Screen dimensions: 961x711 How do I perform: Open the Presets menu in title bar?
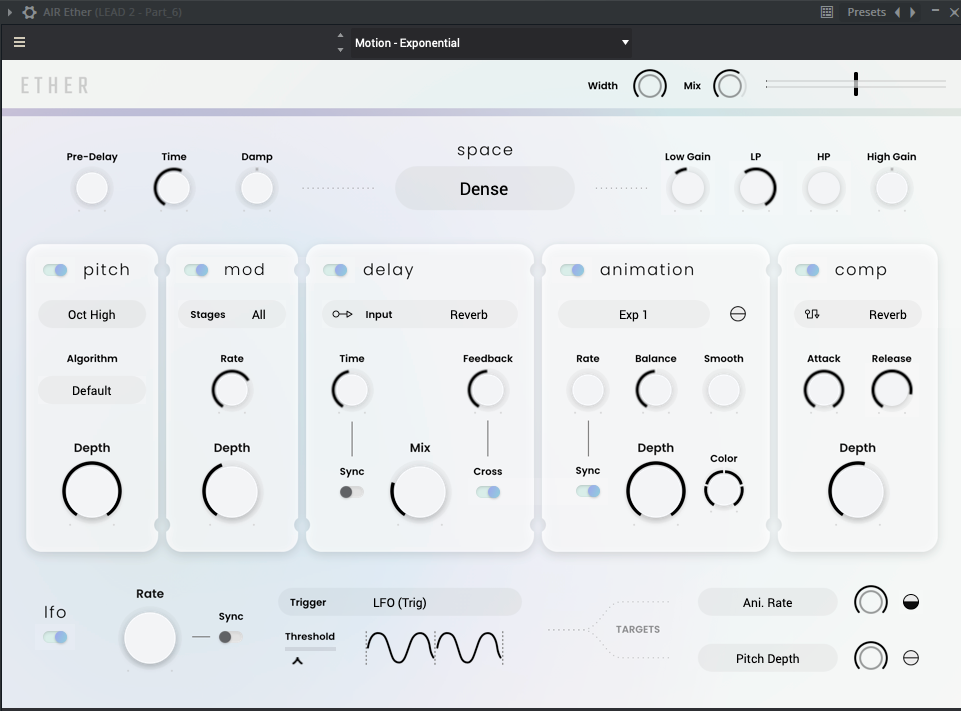pos(866,12)
